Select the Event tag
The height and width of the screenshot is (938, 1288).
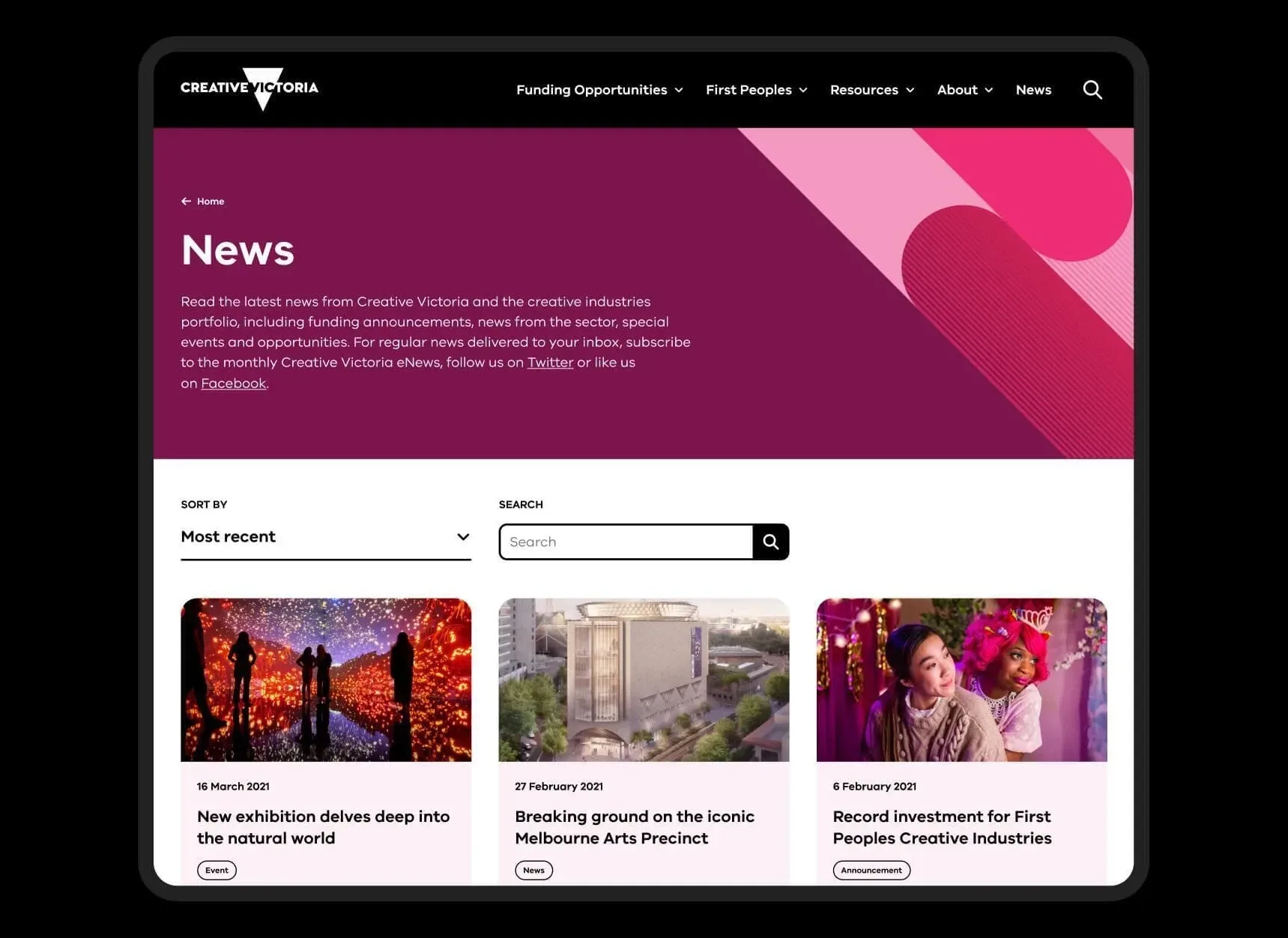pyautogui.click(x=217, y=870)
